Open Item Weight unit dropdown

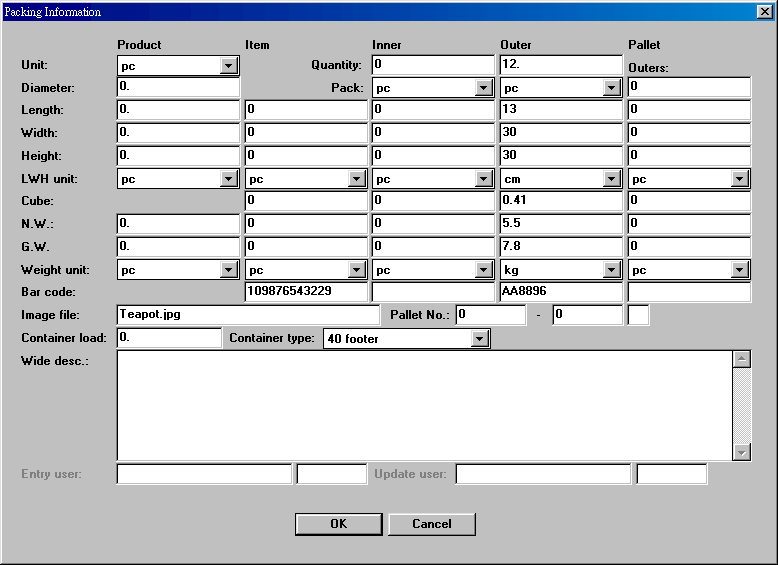click(357, 271)
